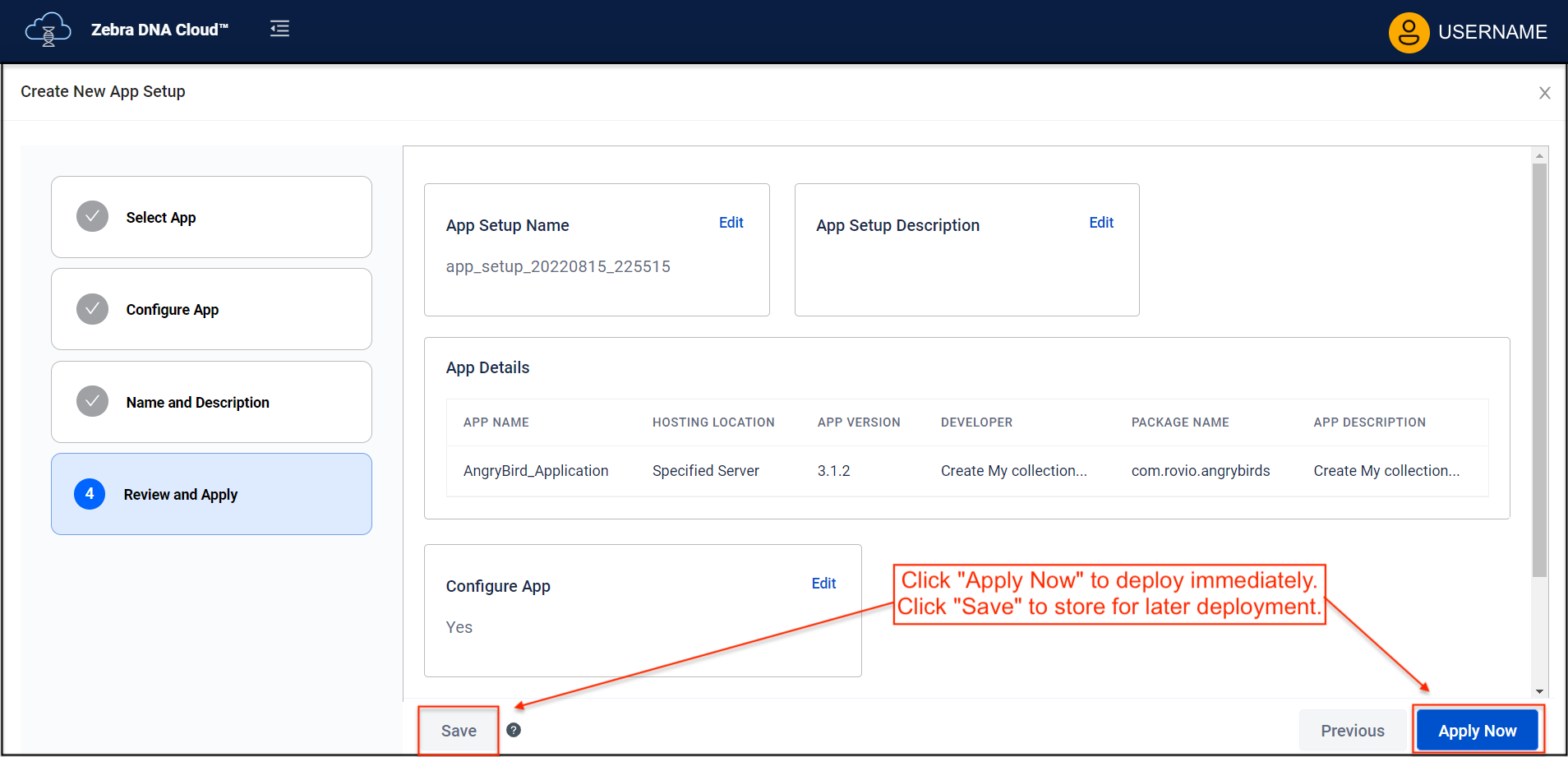Edit the App Setup Name
The image size is (1568, 757).
pyautogui.click(x=731, y=223)
